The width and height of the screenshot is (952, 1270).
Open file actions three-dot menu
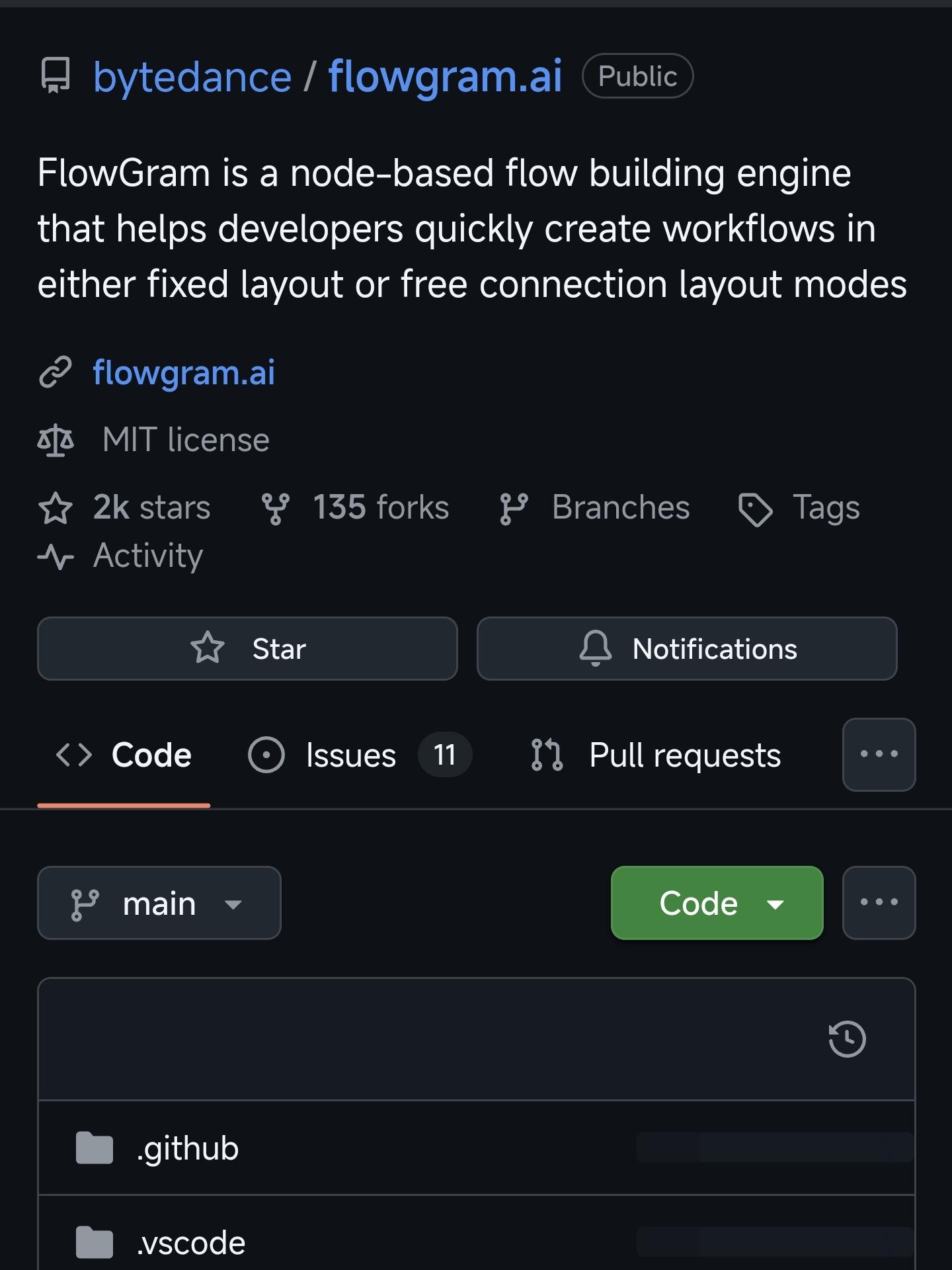coord(879,903)
